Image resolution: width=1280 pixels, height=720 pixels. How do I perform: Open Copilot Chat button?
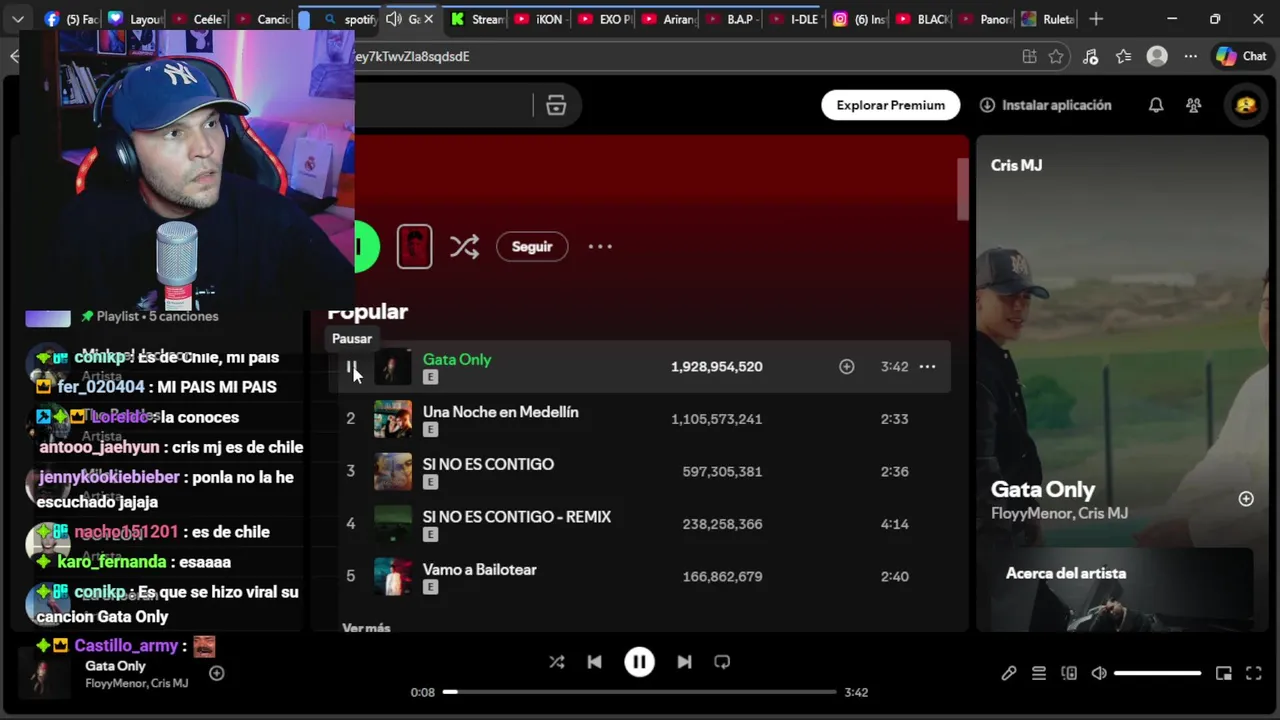click(x=1241, y=57)
